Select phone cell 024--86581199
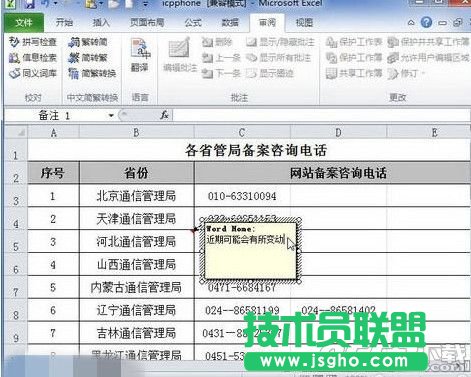 pos(242,310)
